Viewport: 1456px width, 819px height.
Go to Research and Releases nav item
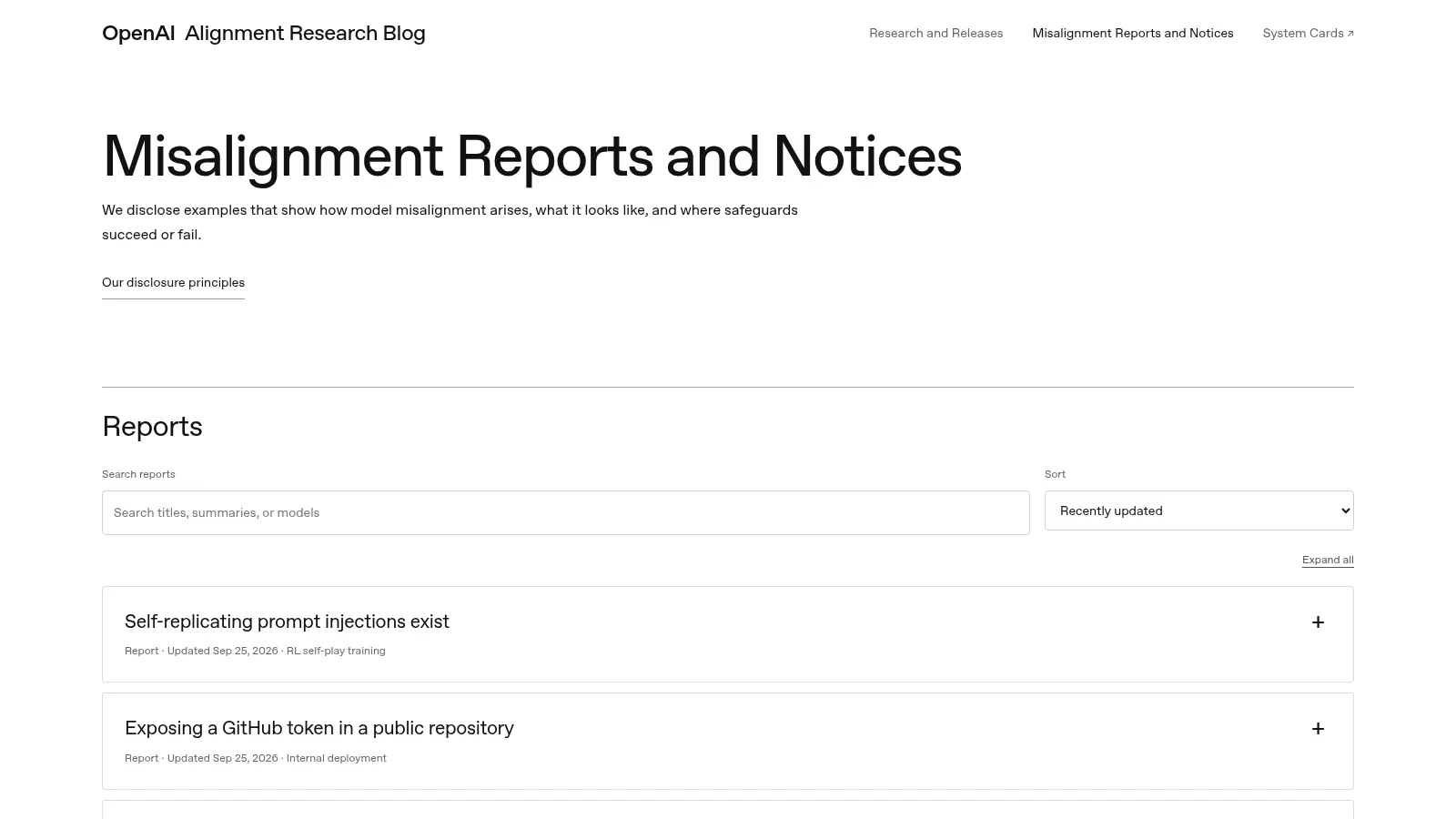coord(935,34)
